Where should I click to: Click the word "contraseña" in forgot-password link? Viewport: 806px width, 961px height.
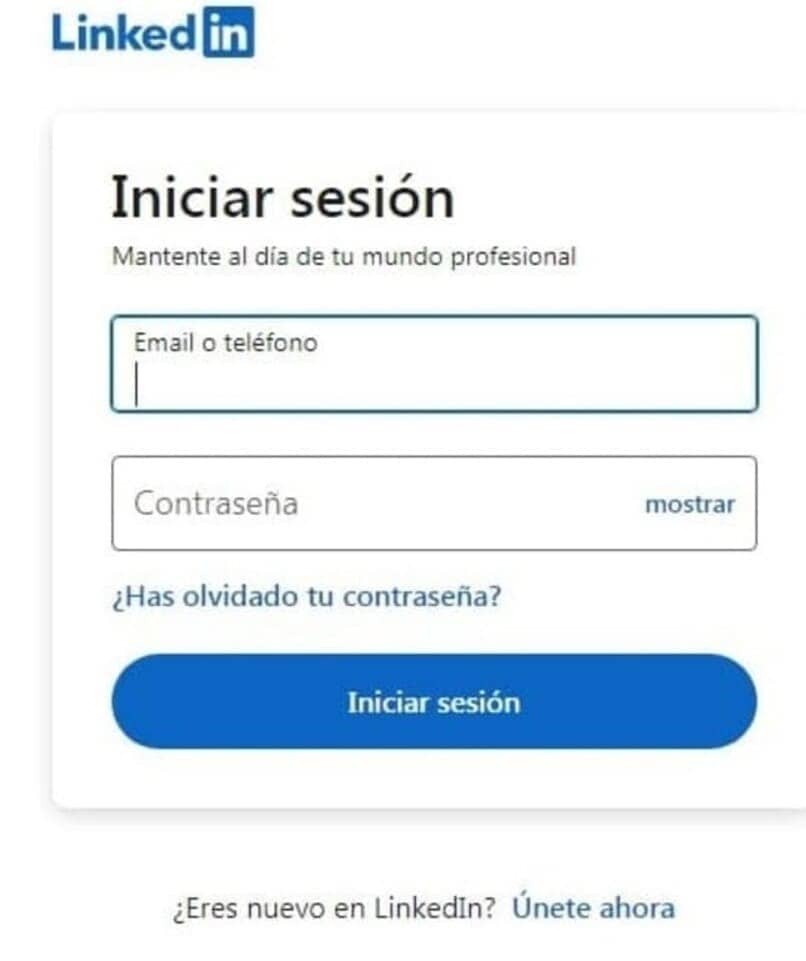[421, 597]
